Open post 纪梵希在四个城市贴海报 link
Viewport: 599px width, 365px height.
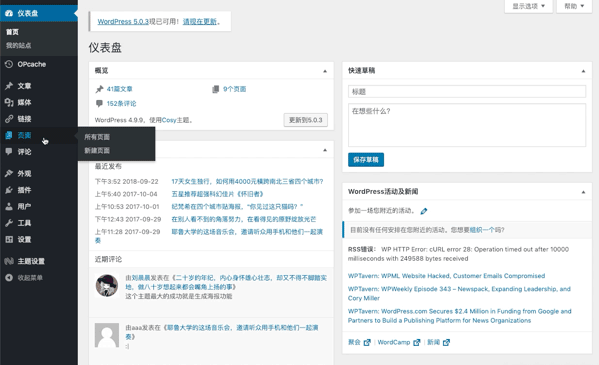[x=237, y=207]
